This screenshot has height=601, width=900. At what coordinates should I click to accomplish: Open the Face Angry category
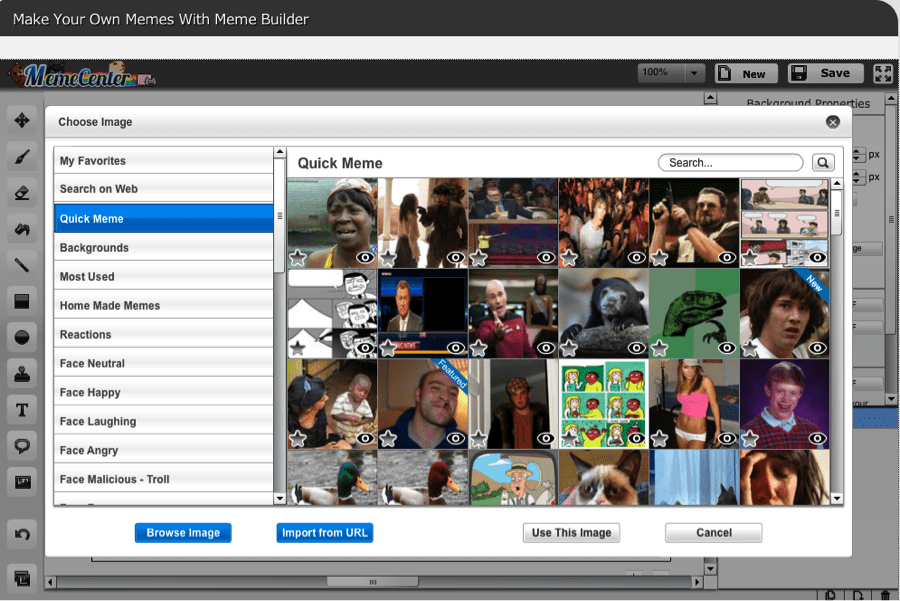(x=164, y=450)
